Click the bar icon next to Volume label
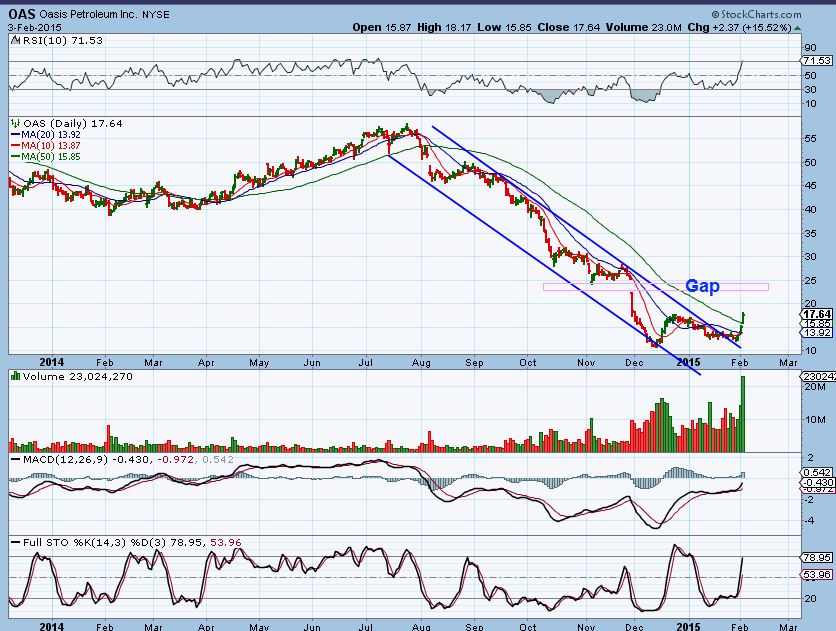This screenshot has width=836, height=631. [x=16, y=376]
